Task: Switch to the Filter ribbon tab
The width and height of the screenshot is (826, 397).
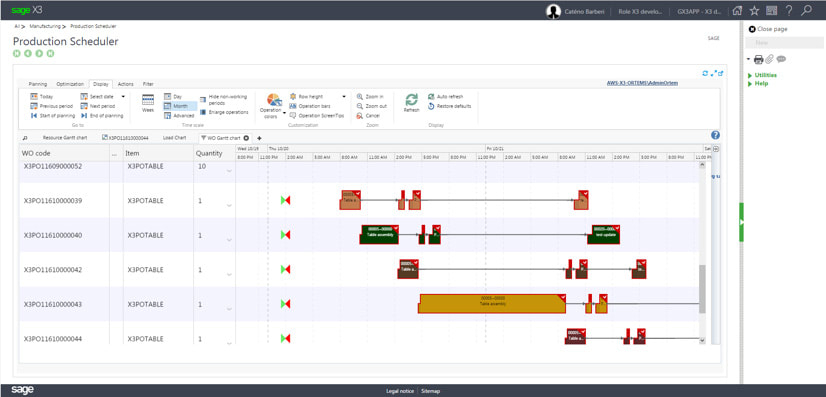Action: [148, 84]
